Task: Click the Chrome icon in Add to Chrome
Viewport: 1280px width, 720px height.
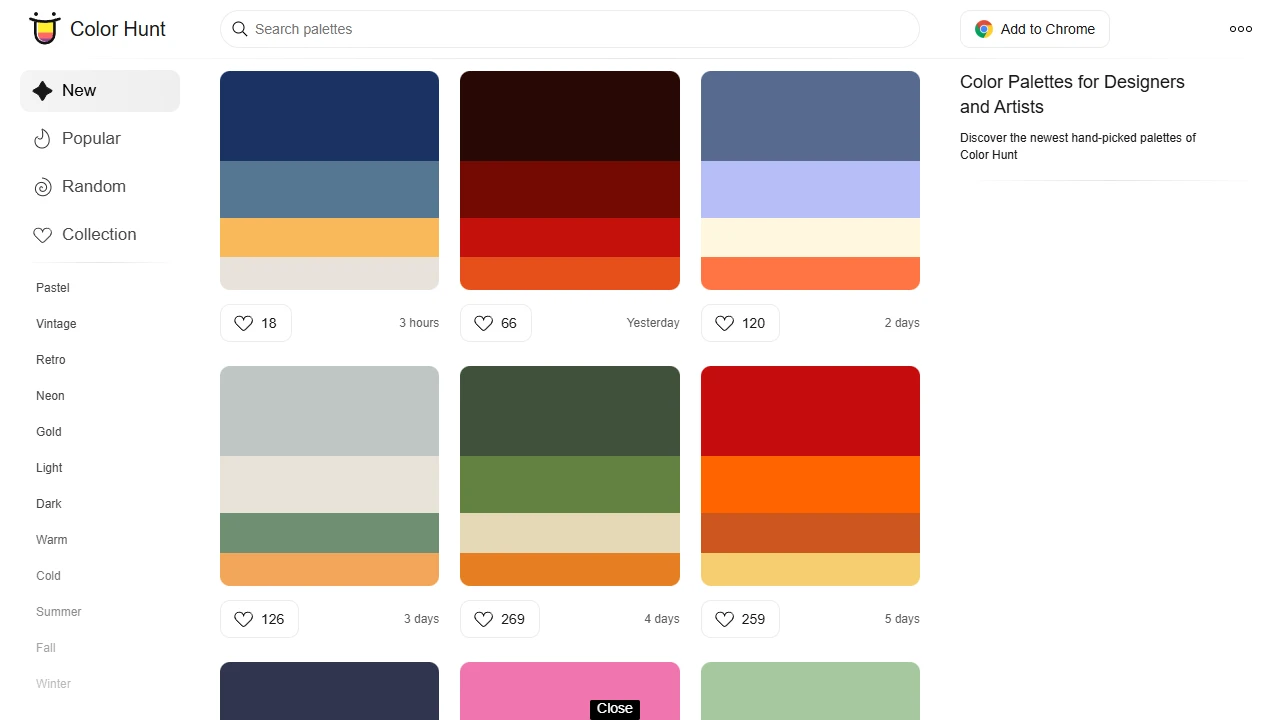Action: [983, 29]
